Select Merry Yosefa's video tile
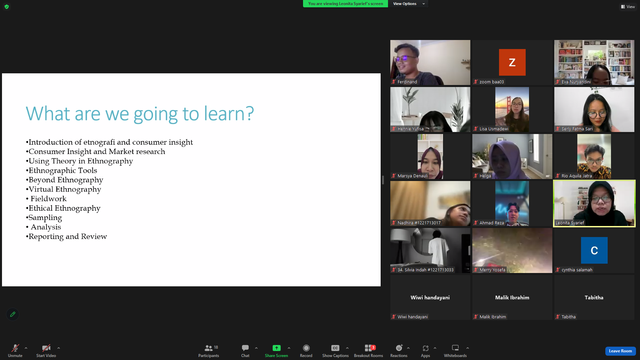Viewport: 640px width, 360px height. [512, 251]
